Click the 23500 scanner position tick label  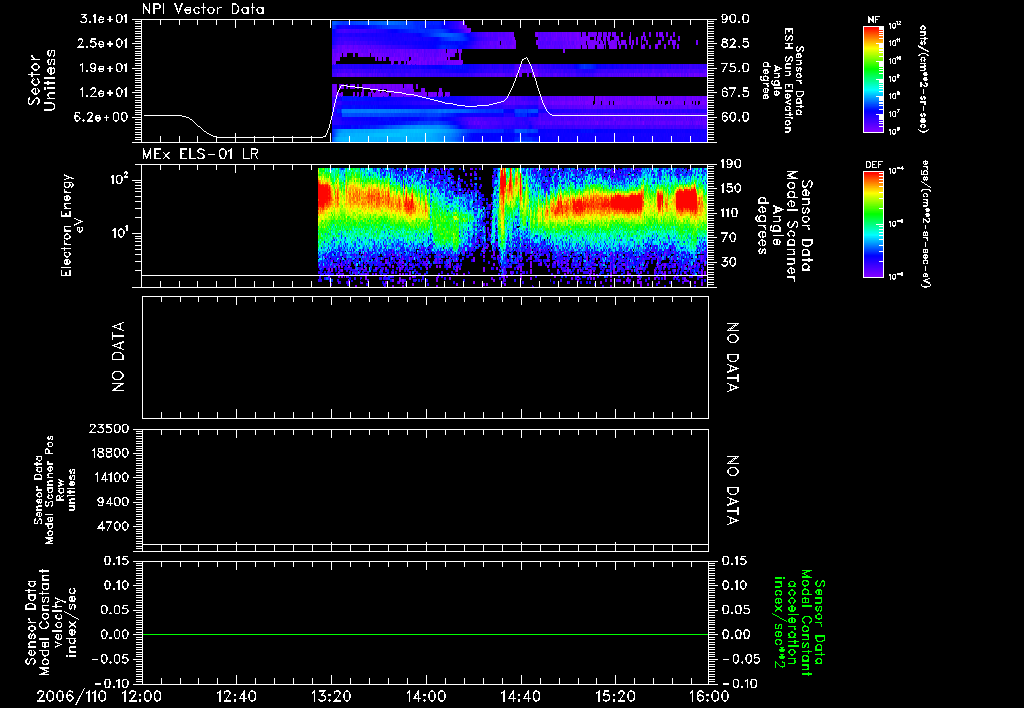coord(108,428)
